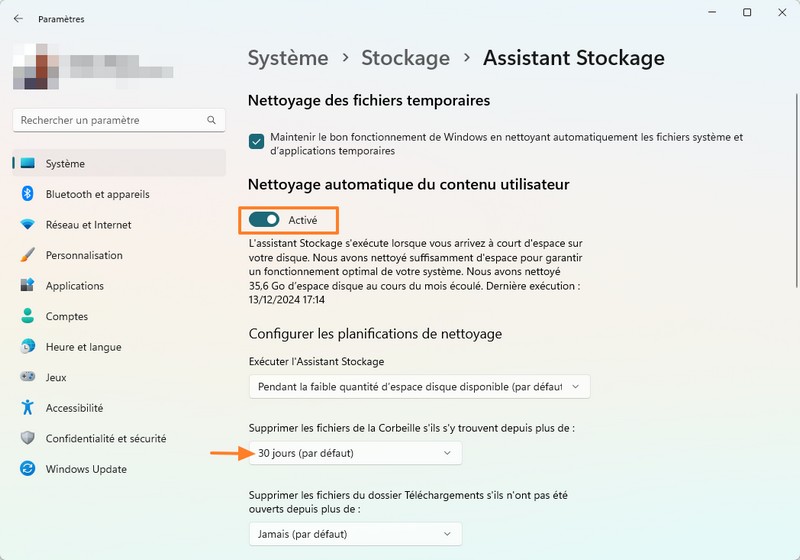Open Confidentialité et sécurité section
800x560 pixels.
pos(106,438)
